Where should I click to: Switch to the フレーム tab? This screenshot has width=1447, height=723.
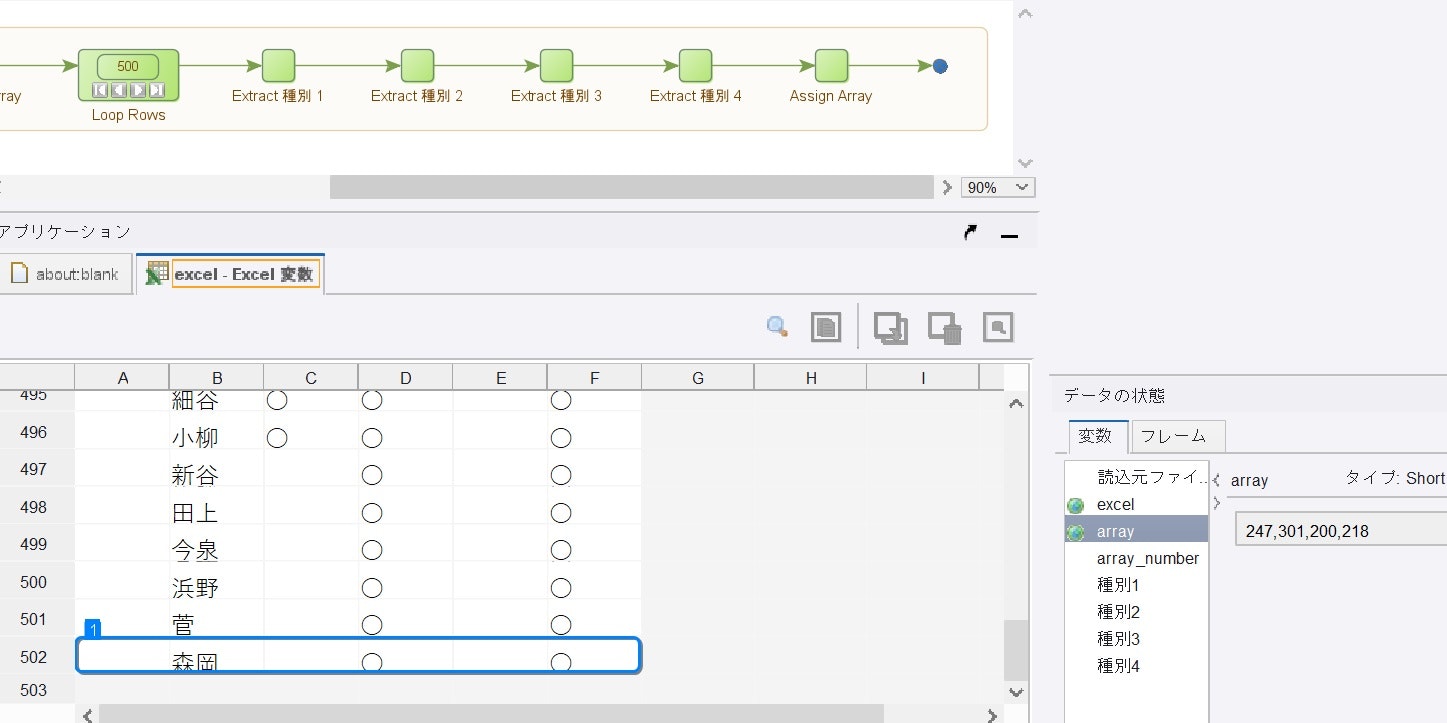[x=1177, y=436]
